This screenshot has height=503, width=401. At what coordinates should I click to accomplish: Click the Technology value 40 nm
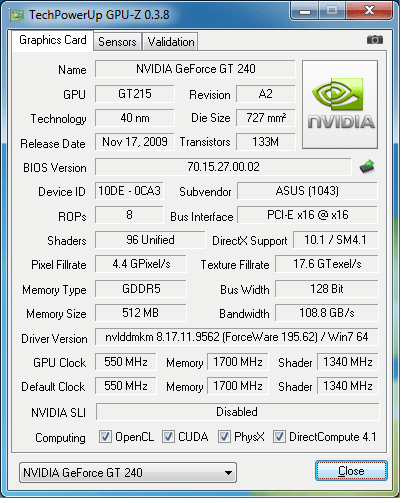tap(135, 118)
